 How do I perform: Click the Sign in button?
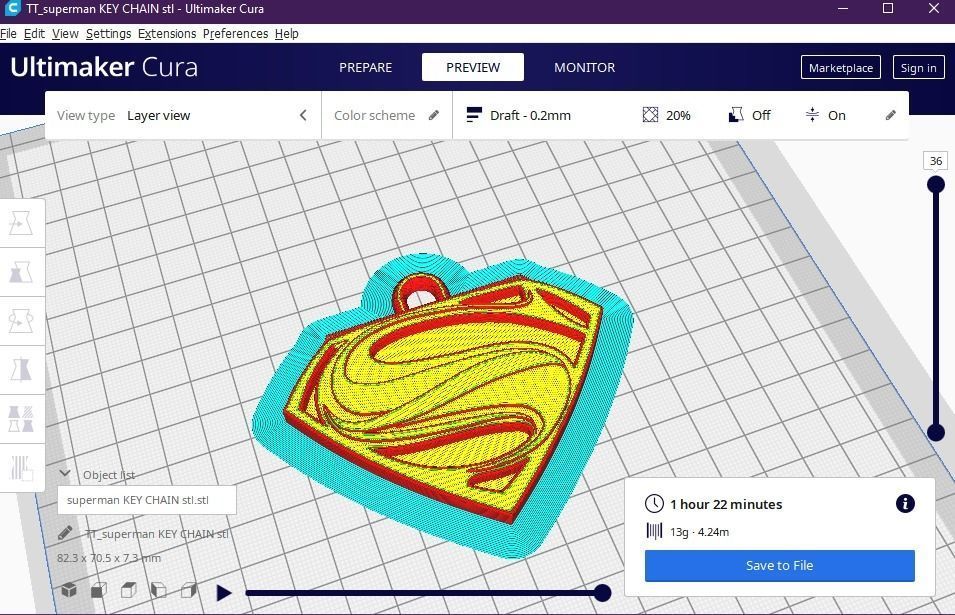[x=918, y=68]
